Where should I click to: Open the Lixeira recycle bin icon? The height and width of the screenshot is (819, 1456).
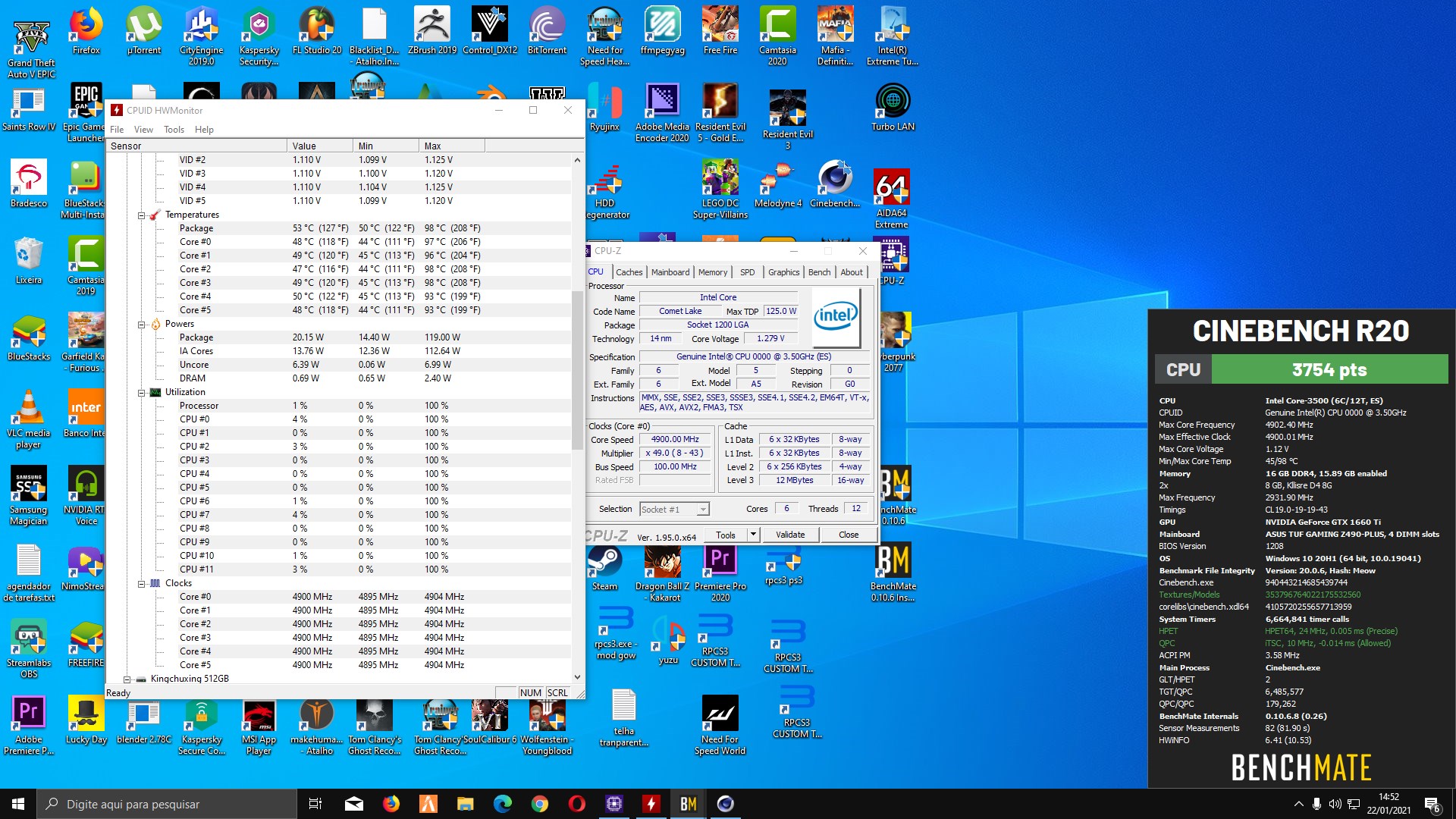pos(29,260)
